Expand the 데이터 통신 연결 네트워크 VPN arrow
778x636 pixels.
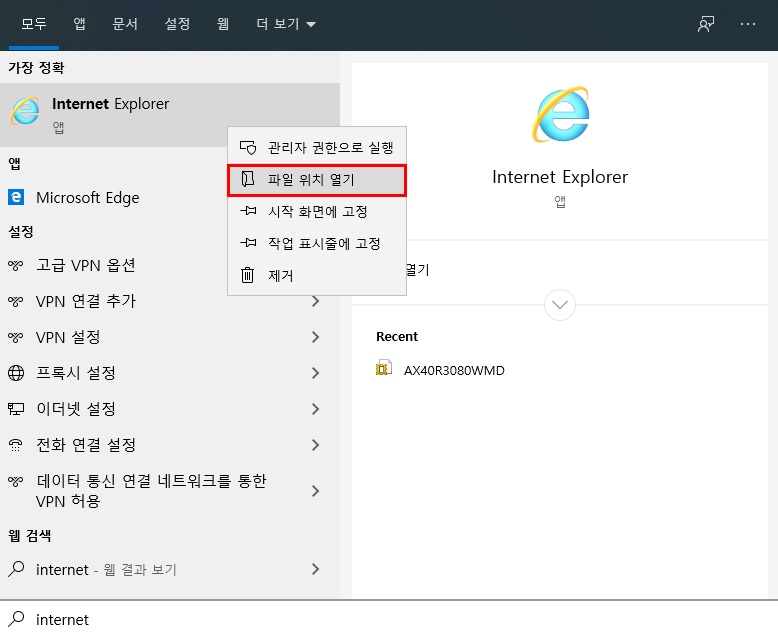(x=315, y=491)
